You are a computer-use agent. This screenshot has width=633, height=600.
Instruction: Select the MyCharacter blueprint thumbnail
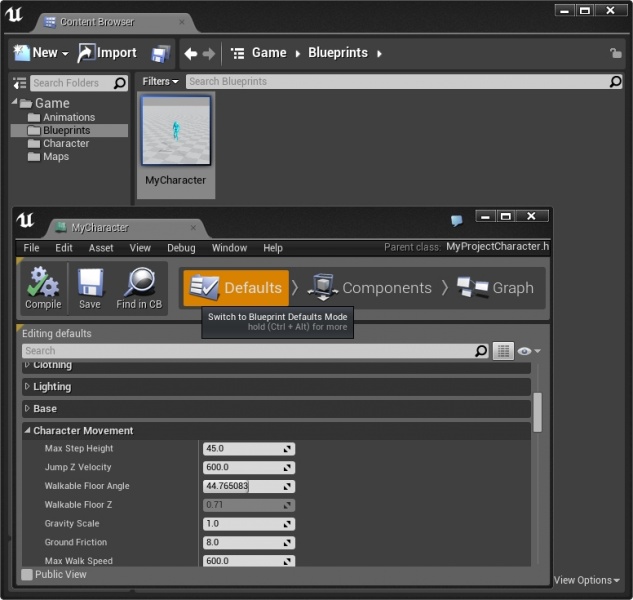pos(176,130)
